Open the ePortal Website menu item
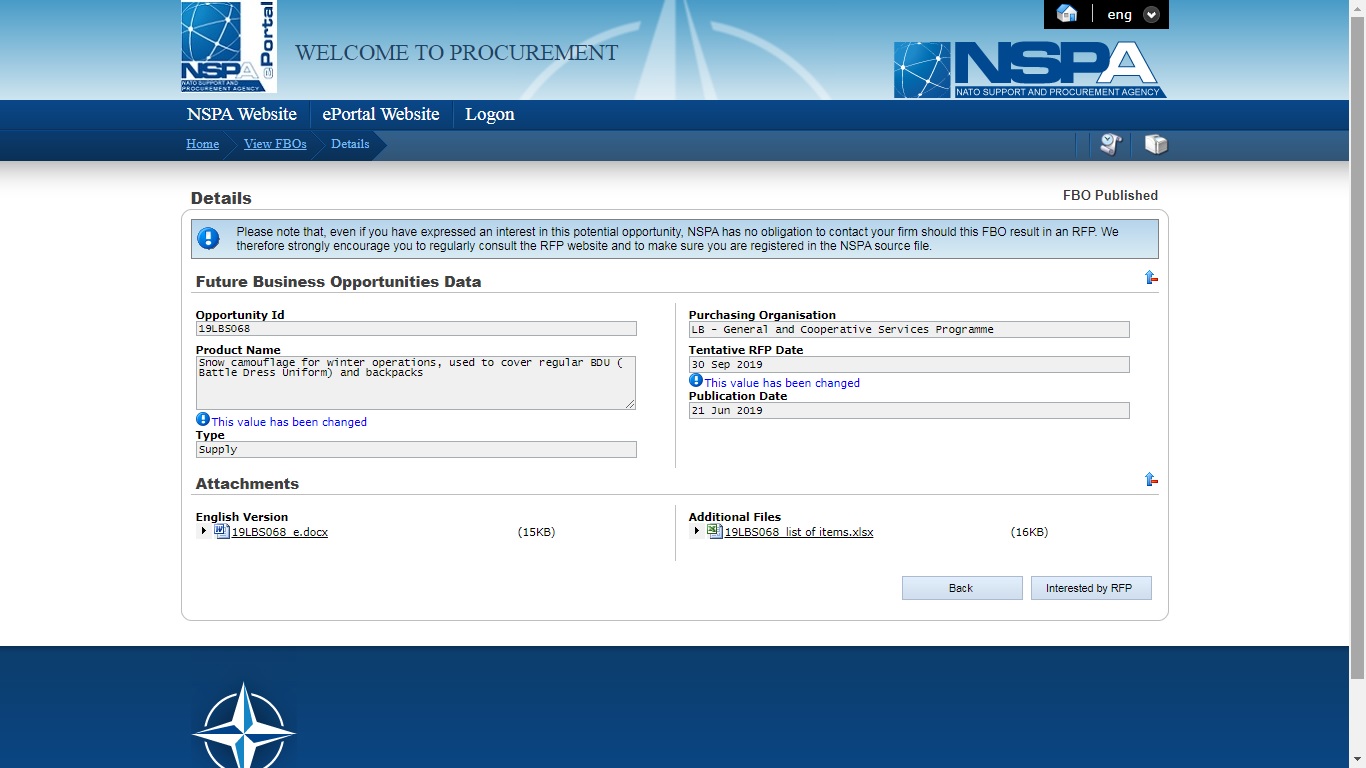 point(381,114)
